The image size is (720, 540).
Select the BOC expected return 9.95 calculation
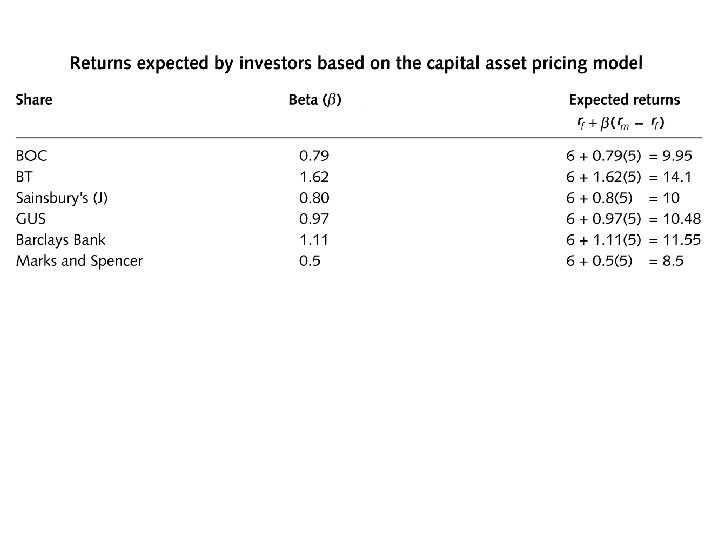click(629, 156)
